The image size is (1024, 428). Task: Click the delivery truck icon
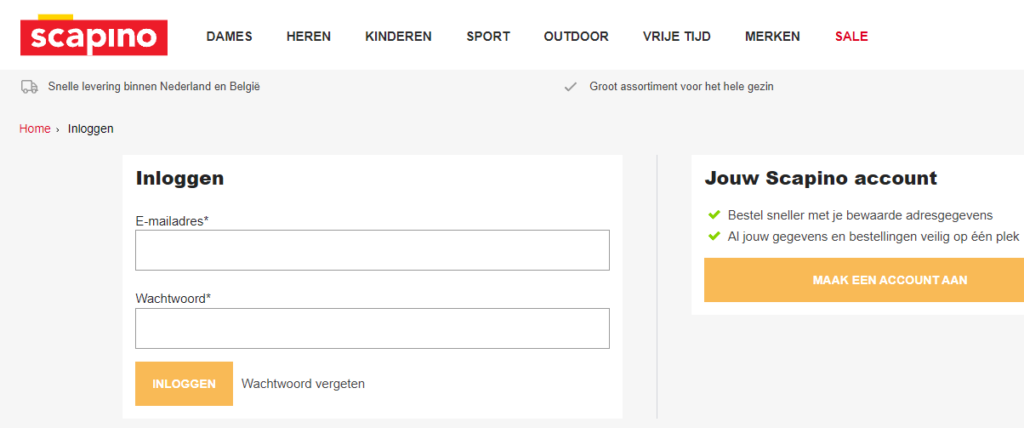click(x=29, y=87)
